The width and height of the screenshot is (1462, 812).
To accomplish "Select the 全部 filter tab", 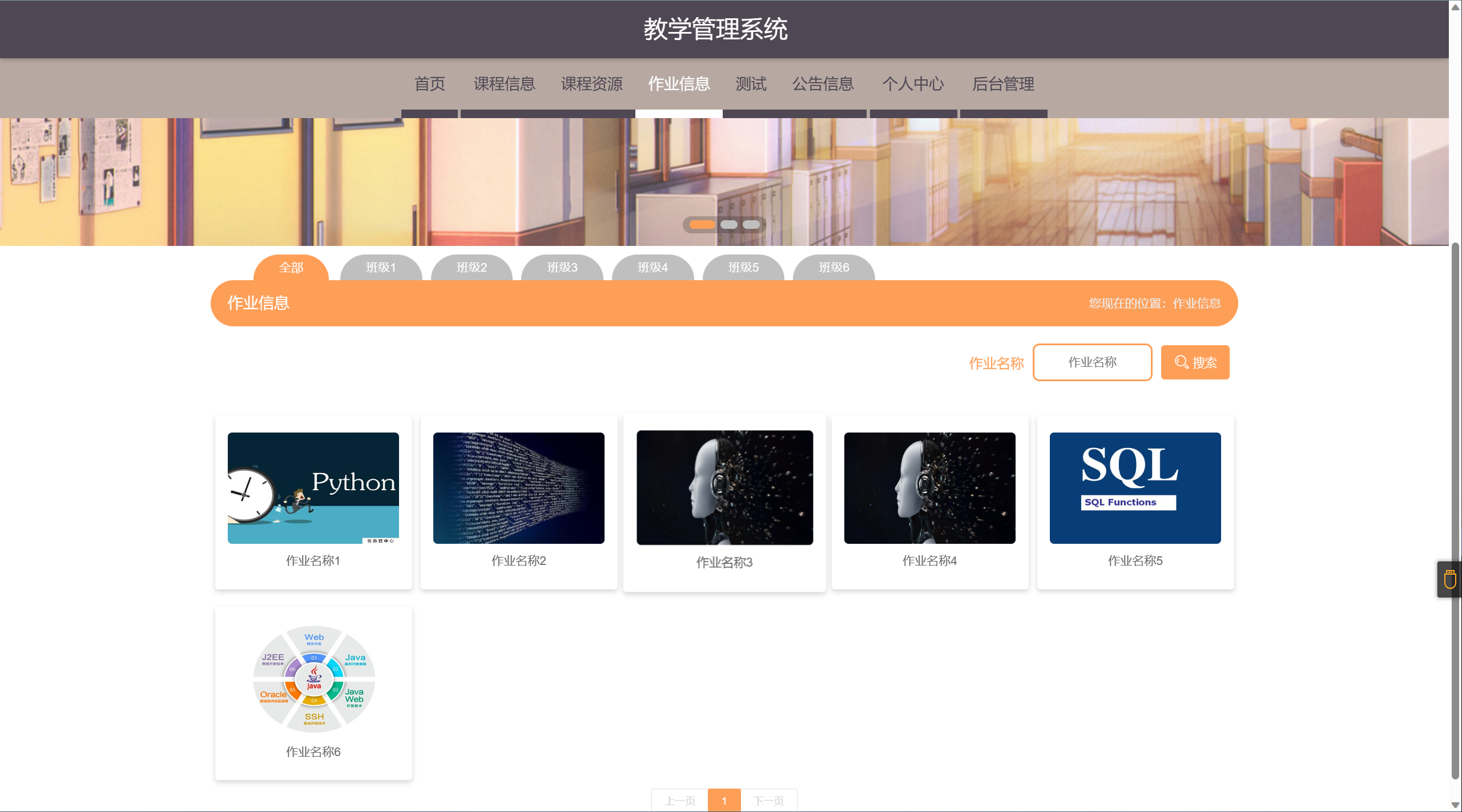I will pos(291,268).
